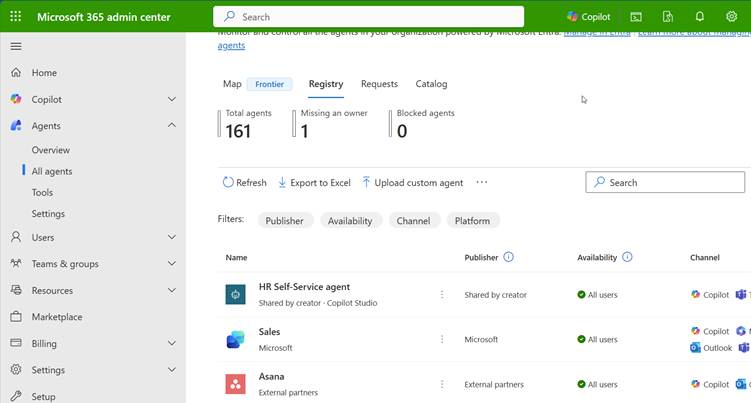The height and width of the screenshot is (403, 751).
Task: Open the toolbar overflow ellipsis menu
Action: [482, 183]
